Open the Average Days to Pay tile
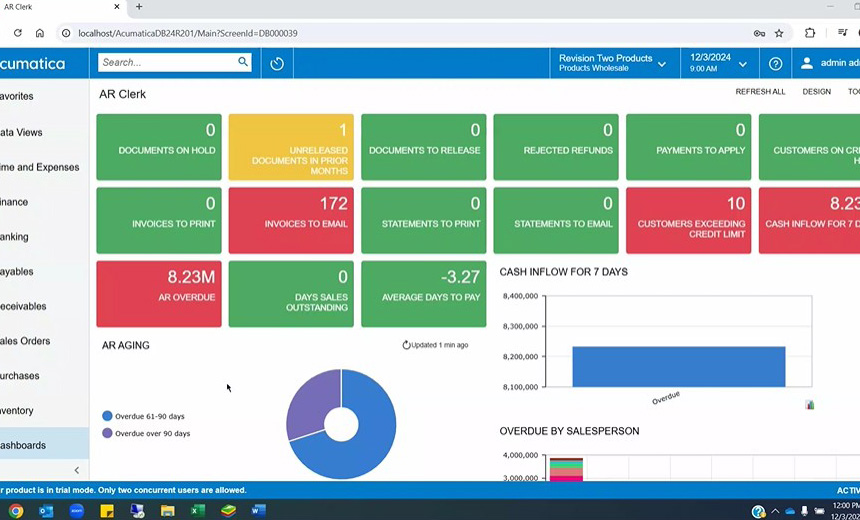The image size is (860, 520). (x=423, y=294)
